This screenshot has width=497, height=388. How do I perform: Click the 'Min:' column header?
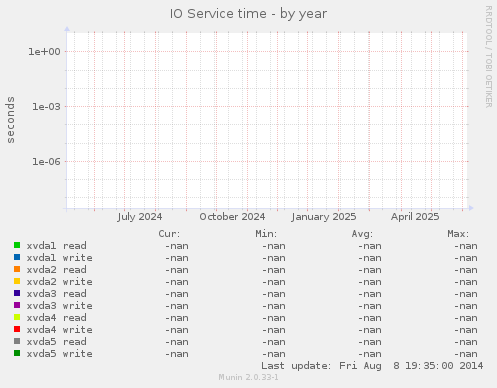pyautogui.click(x=266, y=234)
